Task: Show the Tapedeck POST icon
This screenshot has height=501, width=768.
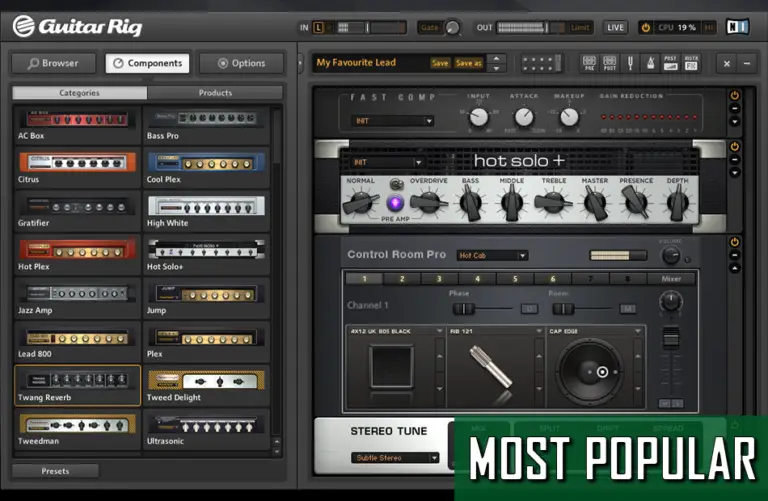Action: [x=610, y=63]
